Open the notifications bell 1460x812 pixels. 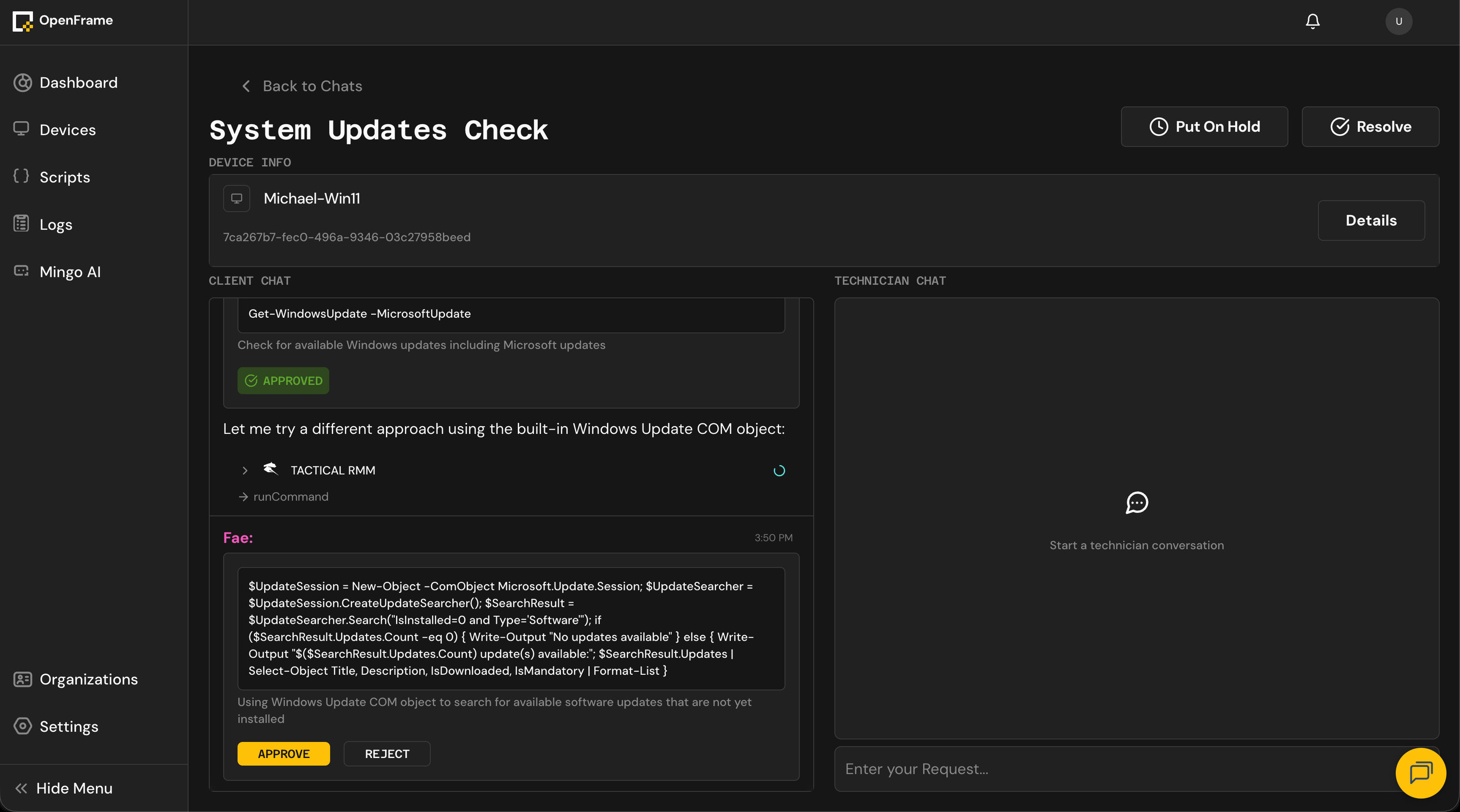point(1313,21)
